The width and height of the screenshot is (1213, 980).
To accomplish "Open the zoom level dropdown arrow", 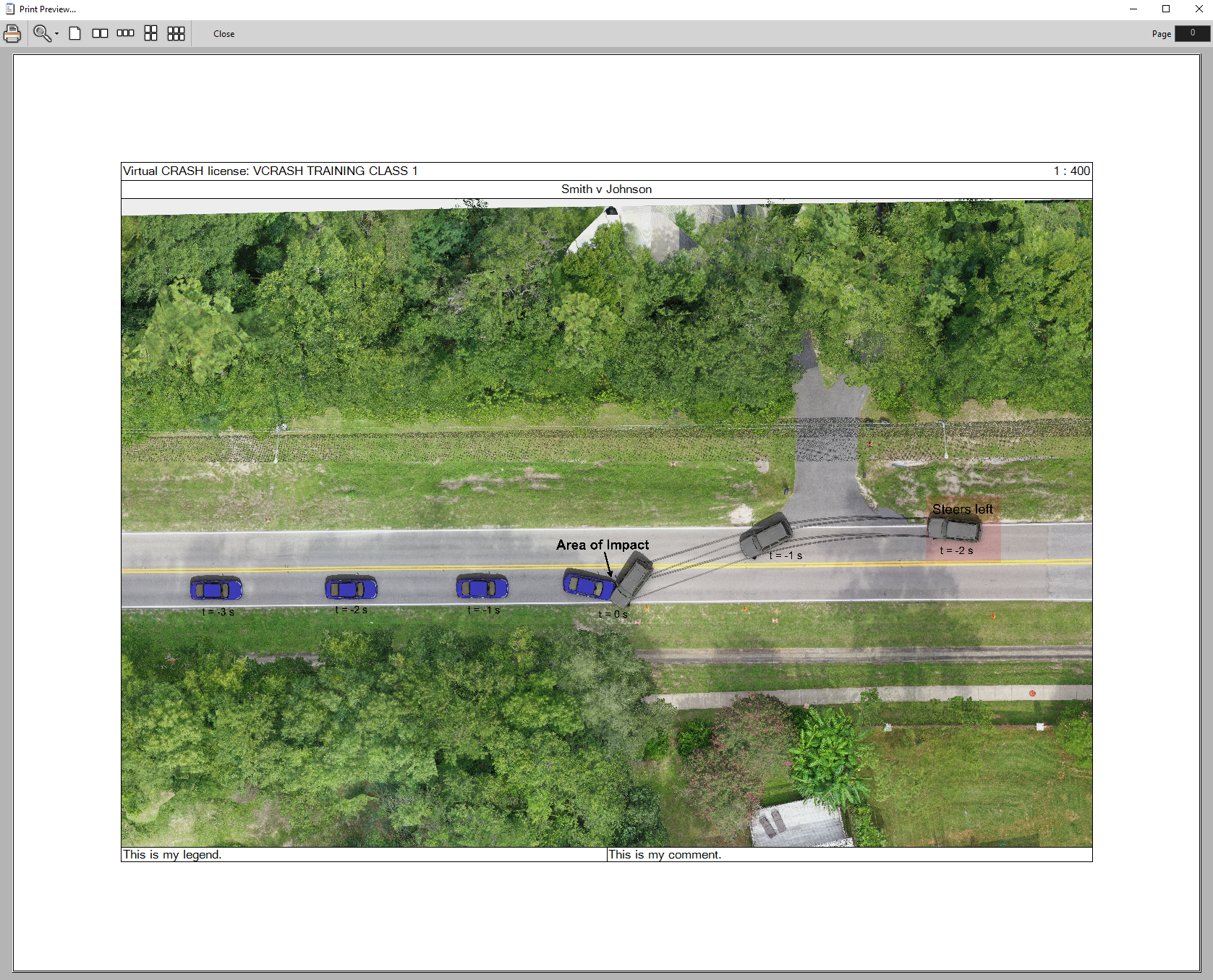I will [56, 34].
